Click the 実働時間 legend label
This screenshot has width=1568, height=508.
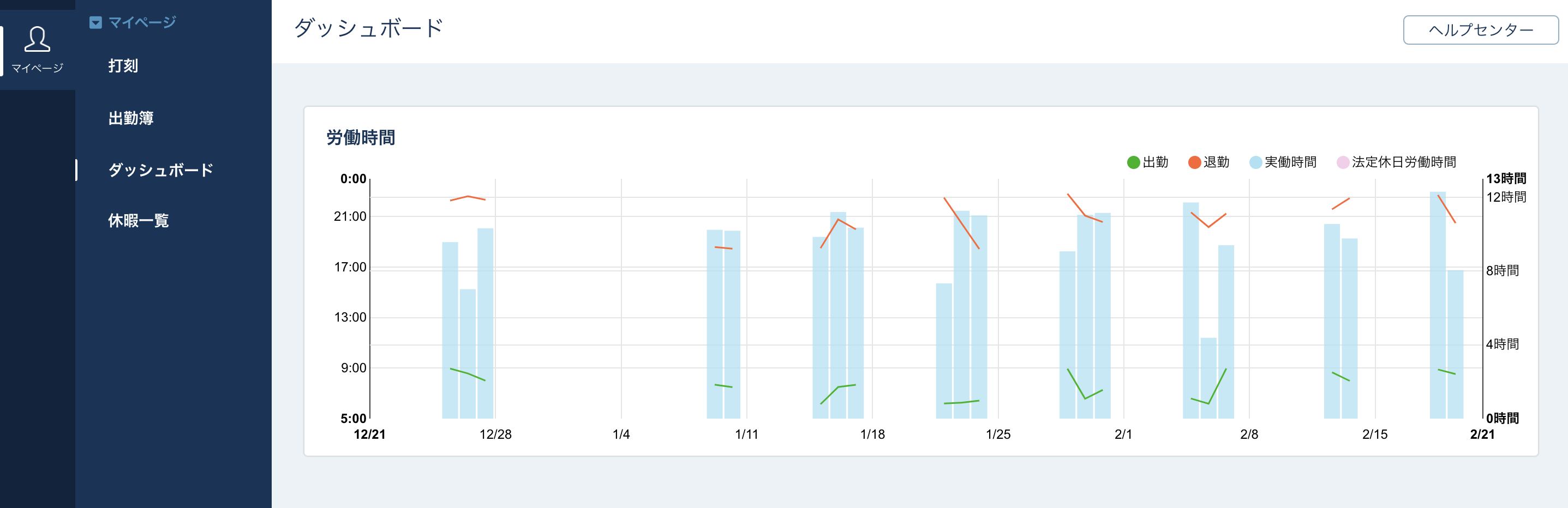(1290, 162)
